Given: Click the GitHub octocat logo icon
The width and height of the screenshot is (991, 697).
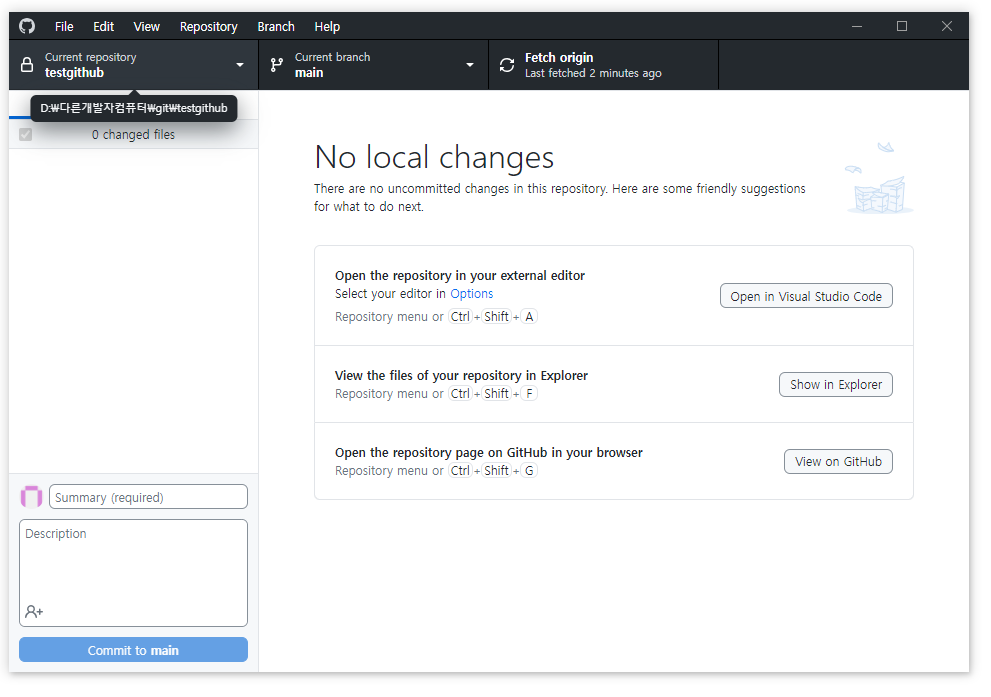Looking at the screenshot, I should point(27,26).
